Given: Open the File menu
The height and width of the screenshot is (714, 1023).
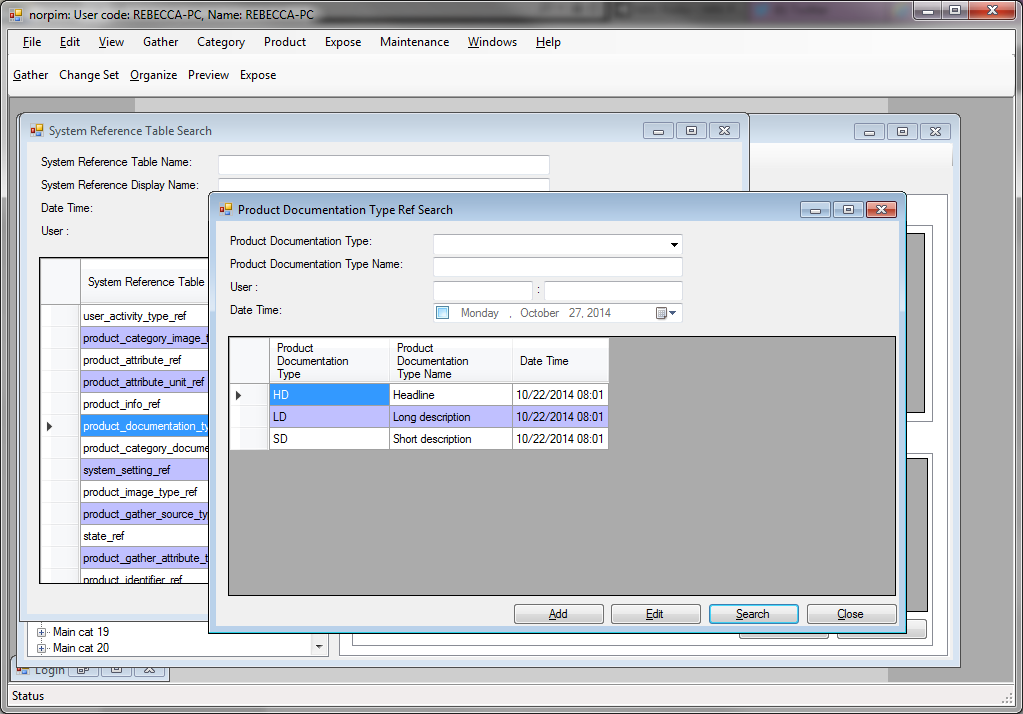Looking at the screenshot, I should click(x=31, y=42).
